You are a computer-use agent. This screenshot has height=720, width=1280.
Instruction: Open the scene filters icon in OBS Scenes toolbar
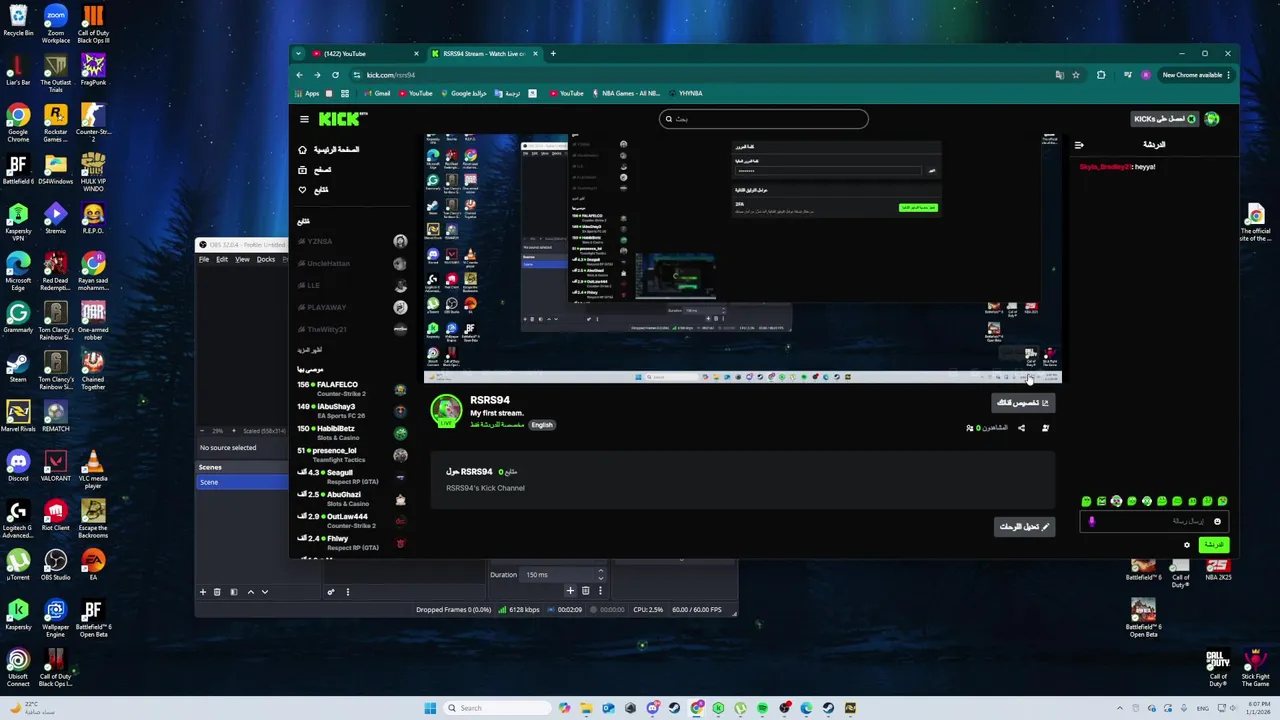[x=234, y=592]
